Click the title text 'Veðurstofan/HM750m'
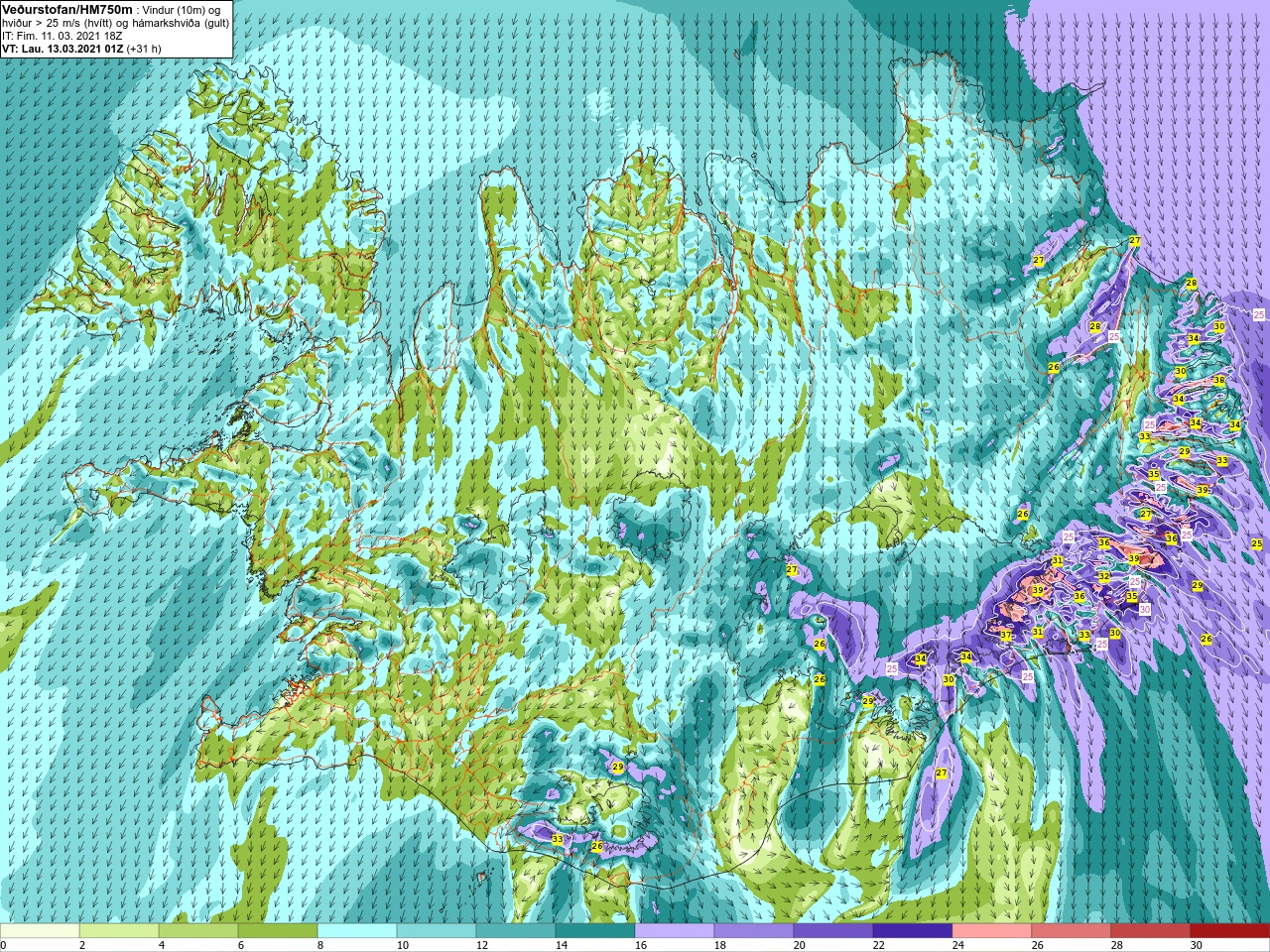This screenshot has height=952, width=1270. point(66,9)
